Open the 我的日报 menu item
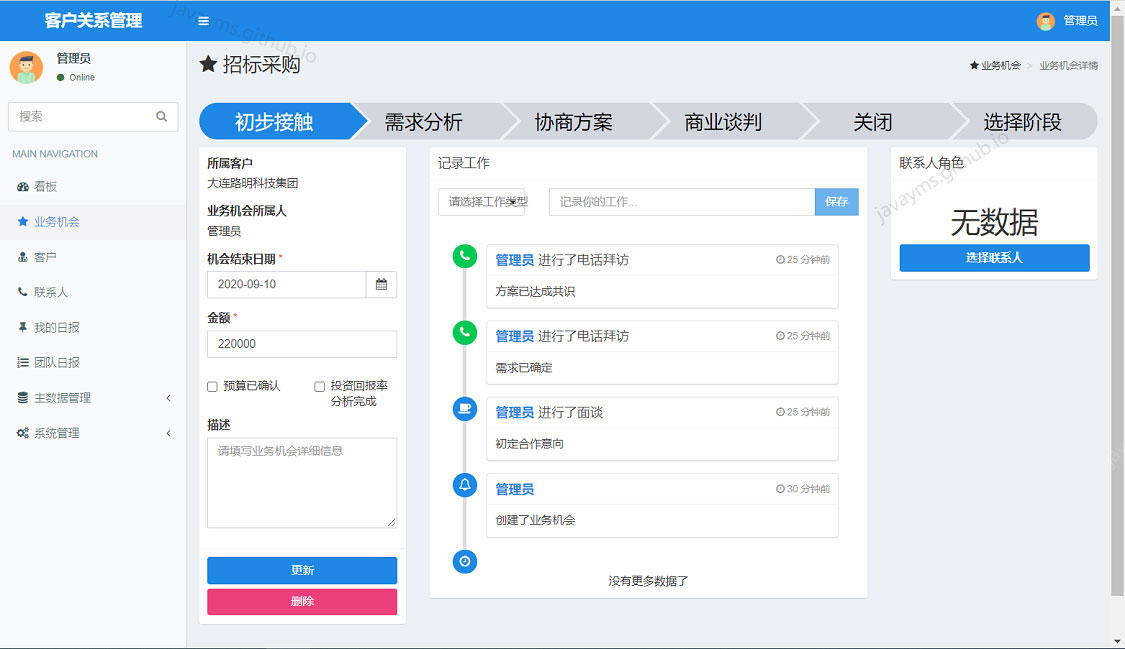1125x649 pixels. (93, 327)
